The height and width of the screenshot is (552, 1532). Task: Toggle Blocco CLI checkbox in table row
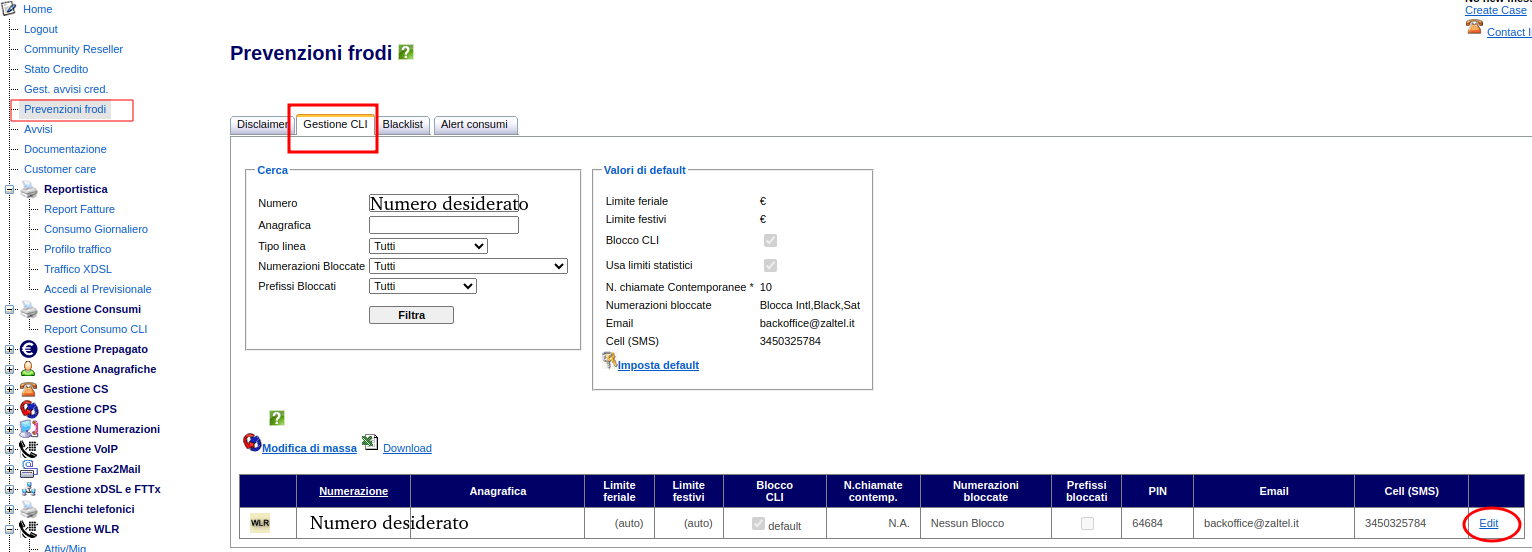pos(758,523)
